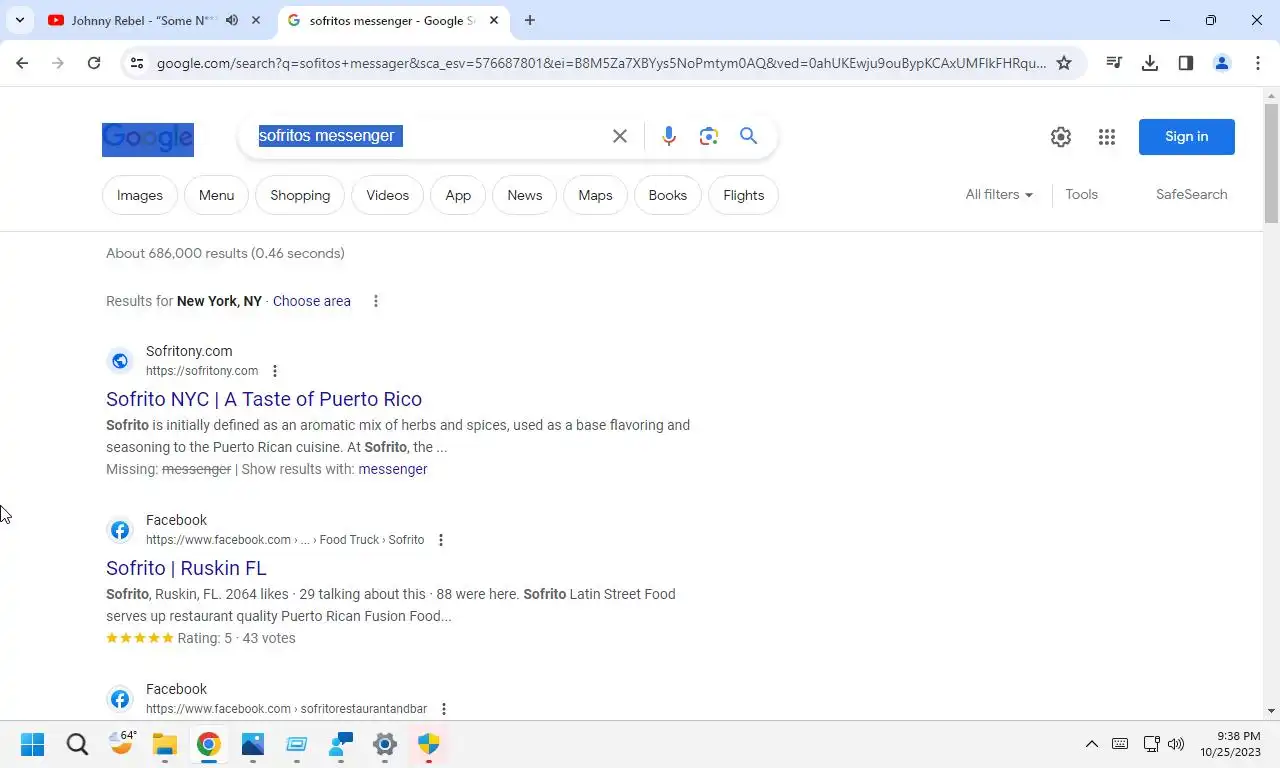1280x768 pixels.
Task: Click the Google logo
Action: coord(148,138)
